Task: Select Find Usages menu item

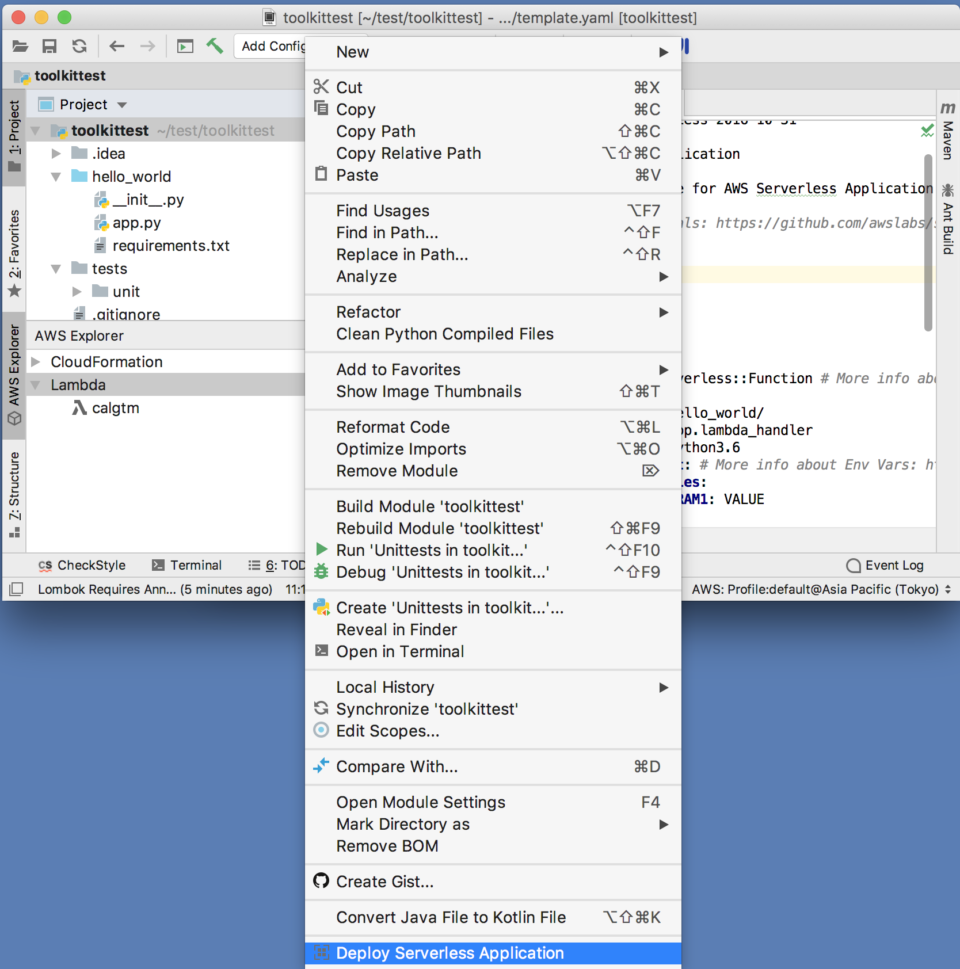Action: click(x=493, y=211)
